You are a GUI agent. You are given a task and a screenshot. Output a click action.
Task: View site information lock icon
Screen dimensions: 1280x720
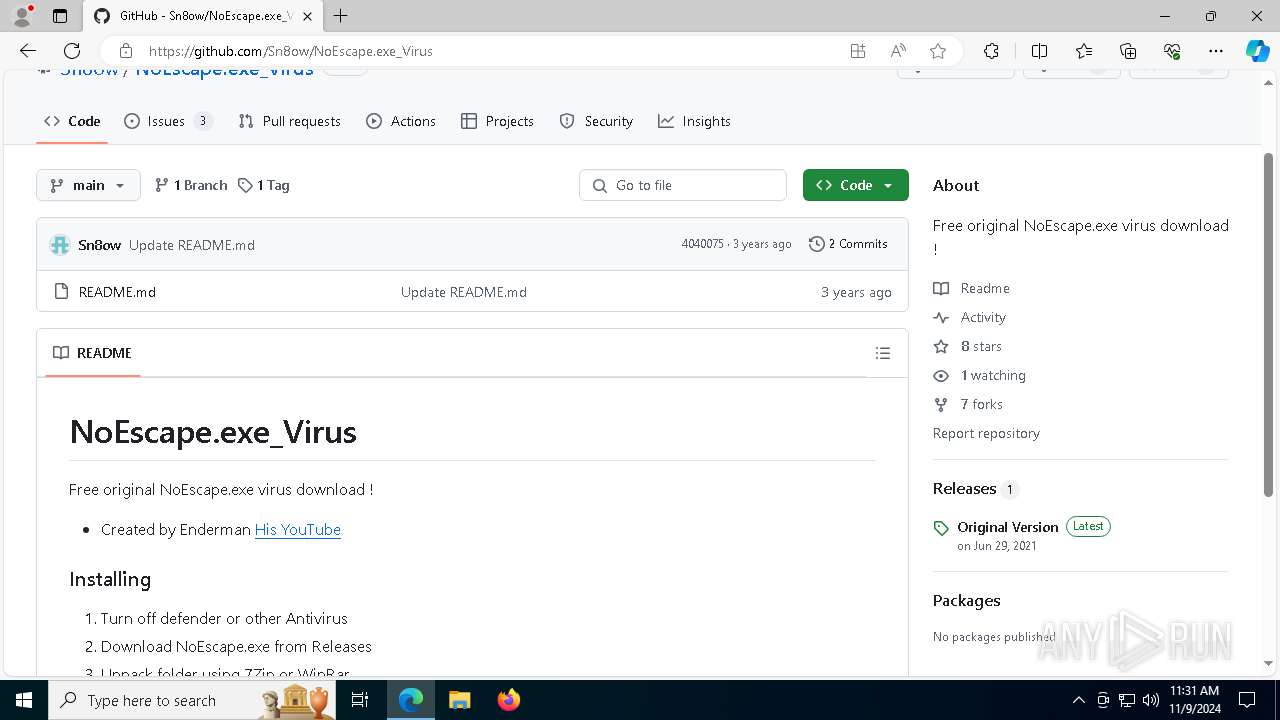[126, 51]
